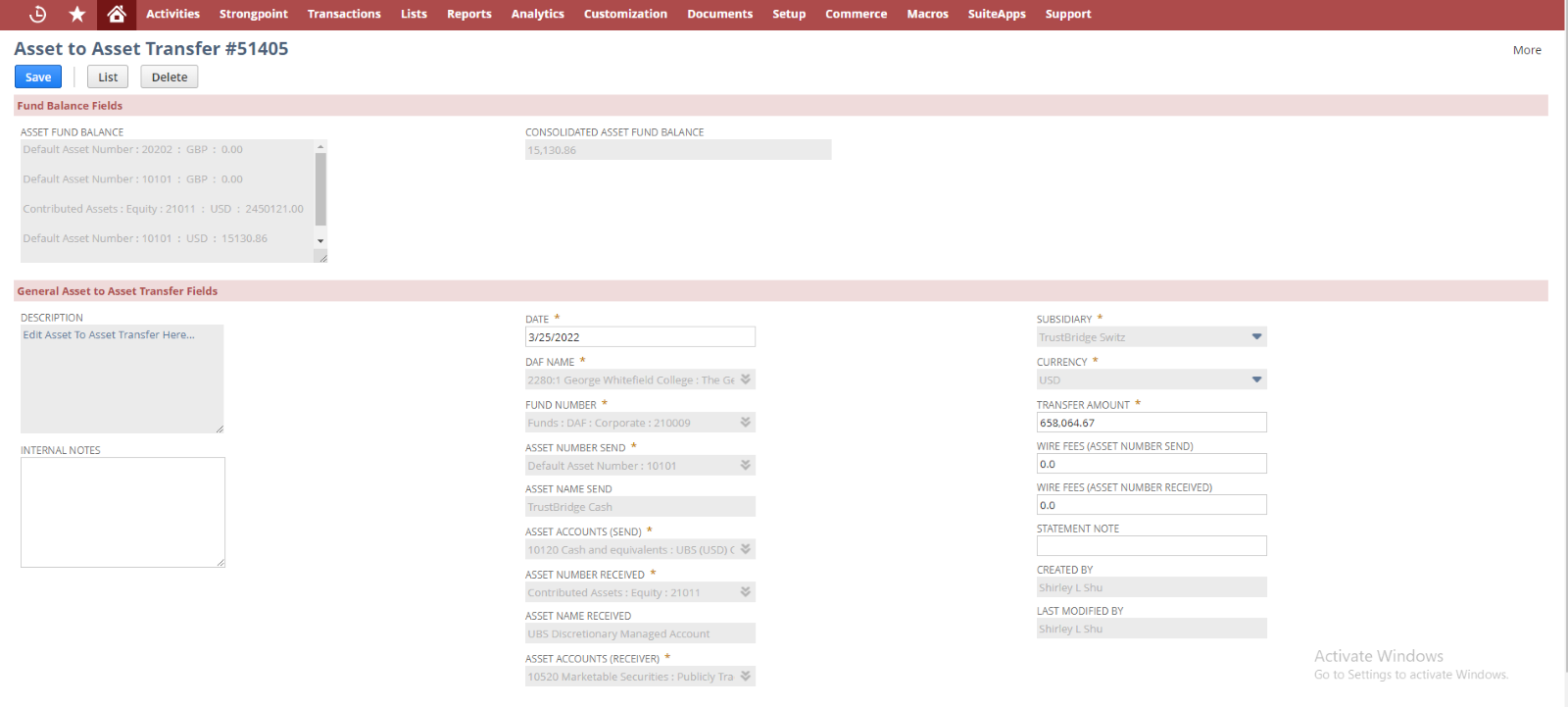Open the More link
Screen dimensions: 1568x707
(x=1526, y=50)
